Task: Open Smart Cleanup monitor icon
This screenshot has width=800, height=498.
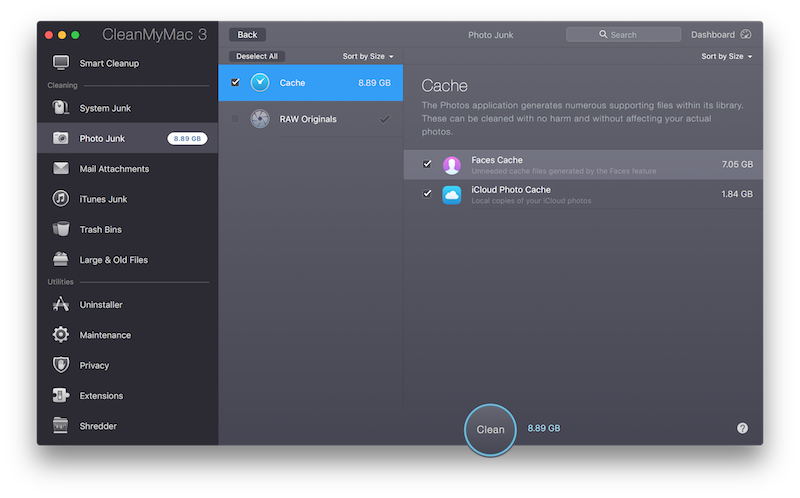Action: coord(61,63)
